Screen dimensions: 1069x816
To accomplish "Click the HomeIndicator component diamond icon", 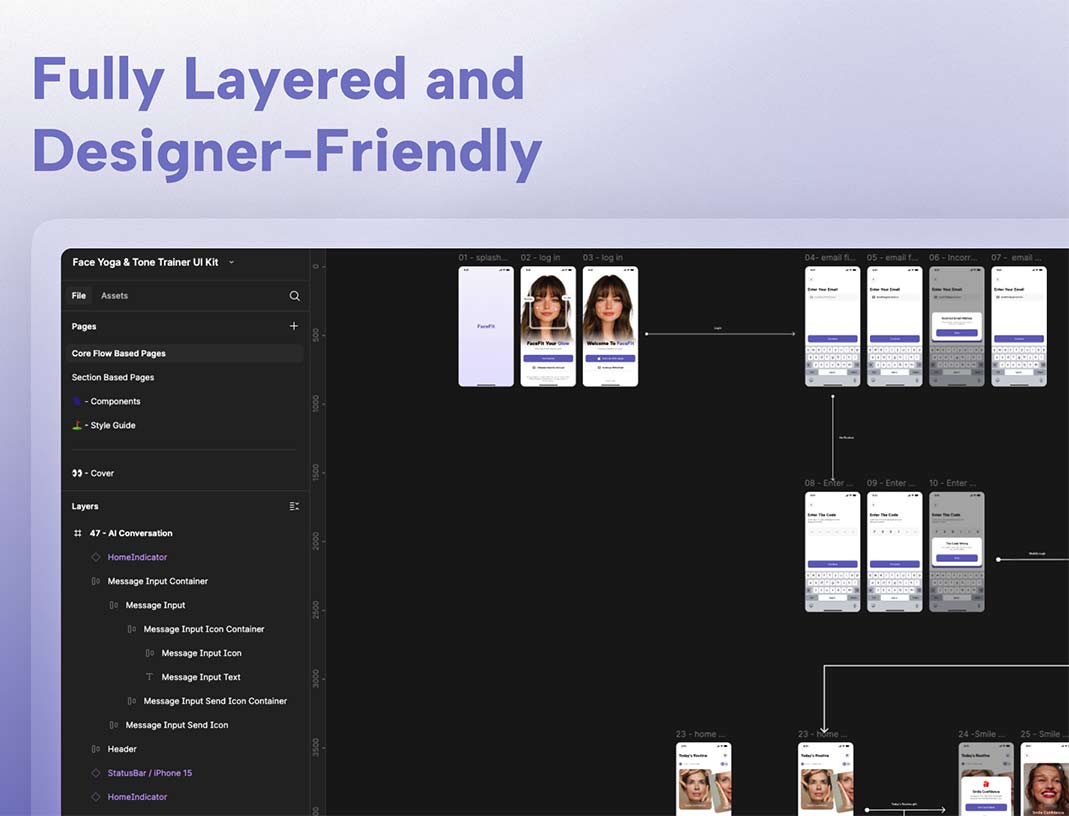I will point(96,557).
